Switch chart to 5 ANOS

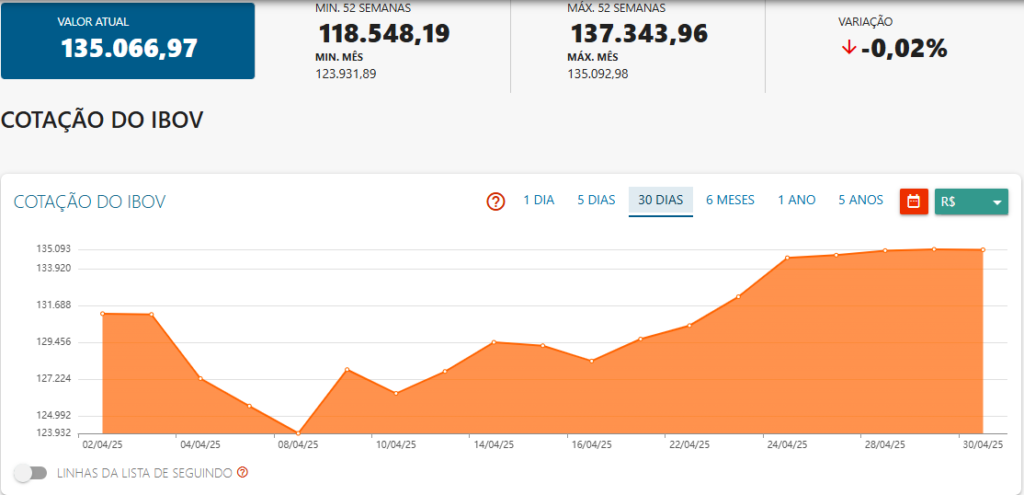[x=861, y=200]
